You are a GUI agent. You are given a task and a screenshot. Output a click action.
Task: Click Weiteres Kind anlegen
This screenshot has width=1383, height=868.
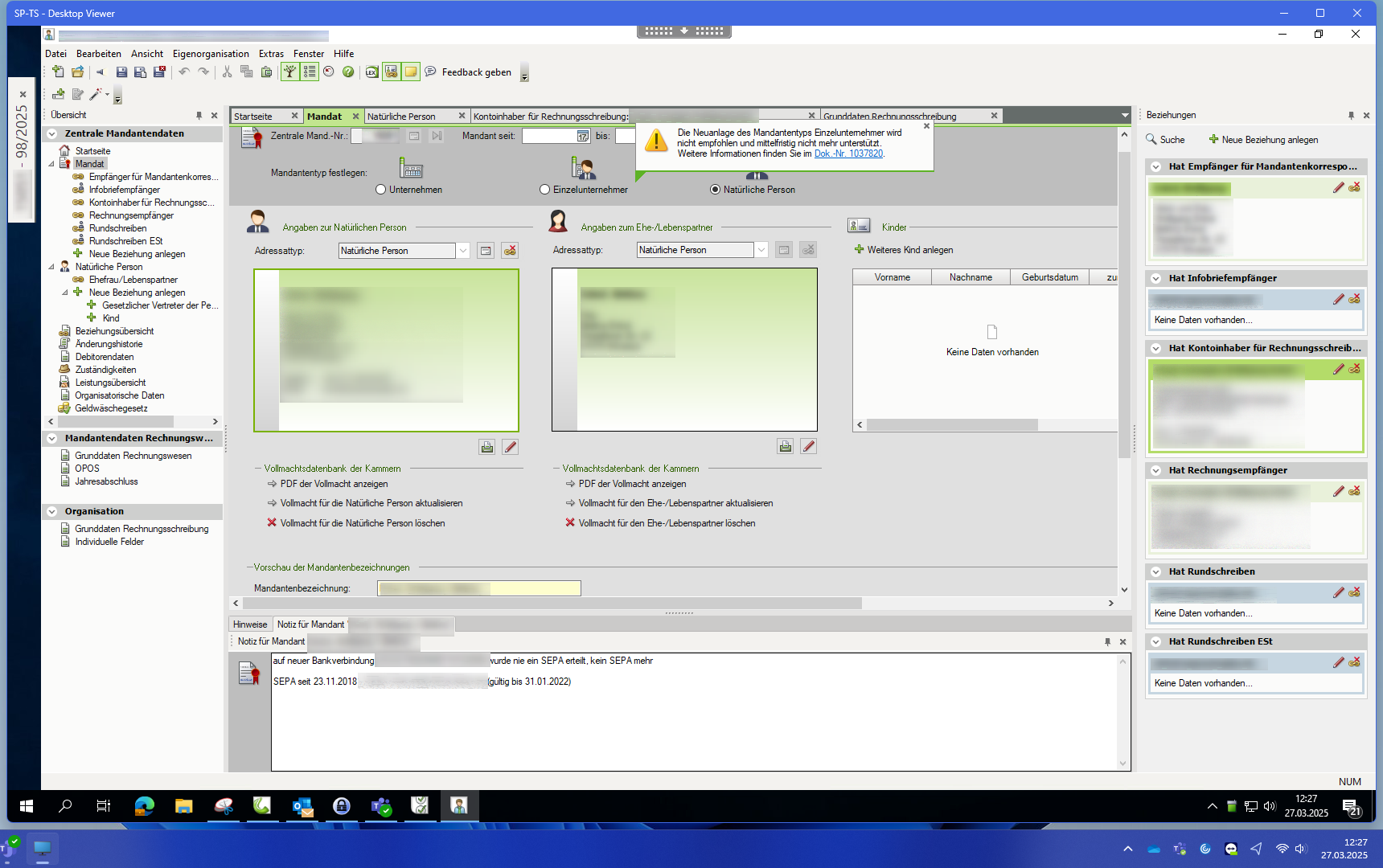(909, 250)
